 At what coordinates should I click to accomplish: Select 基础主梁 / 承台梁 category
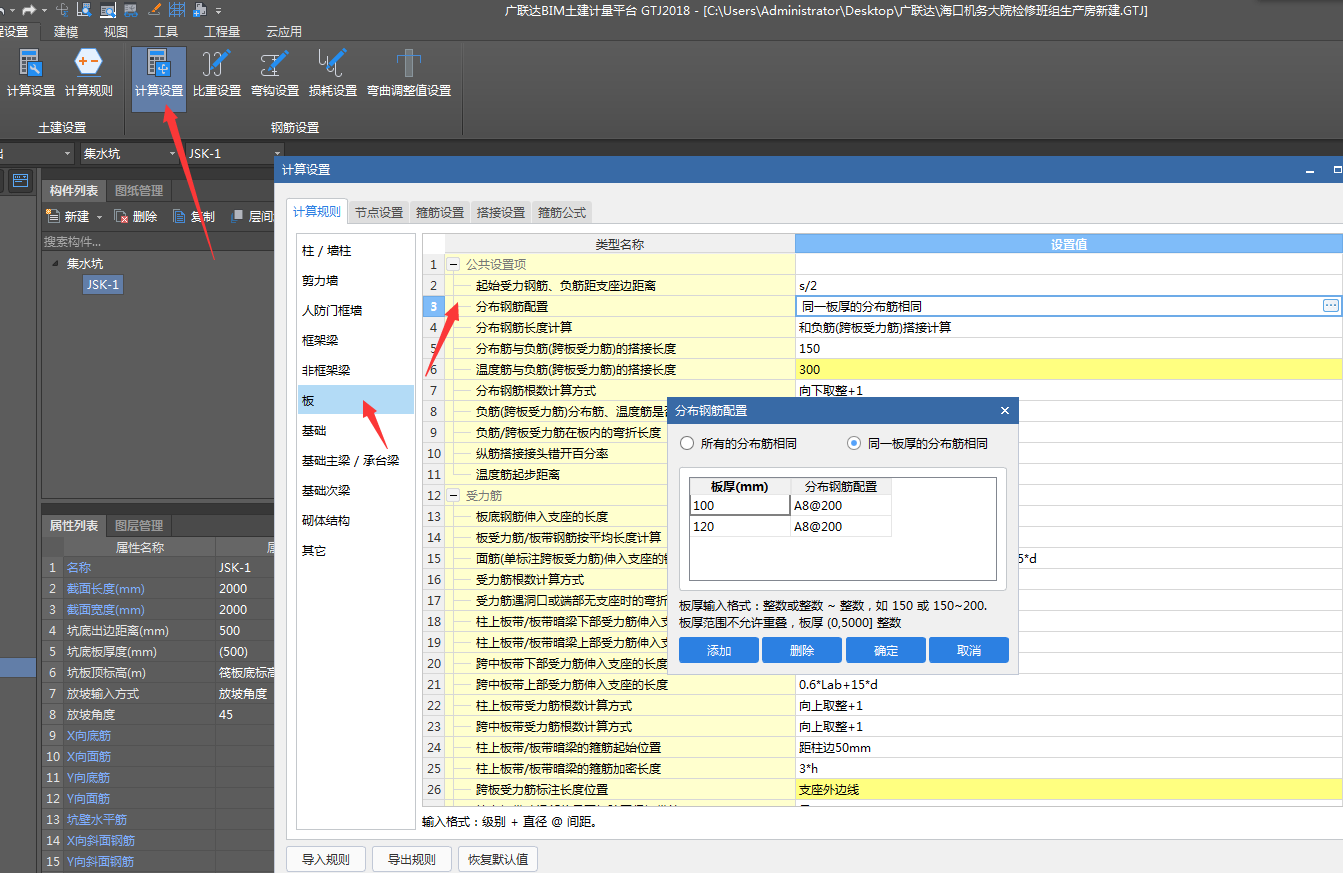(356, 460)
